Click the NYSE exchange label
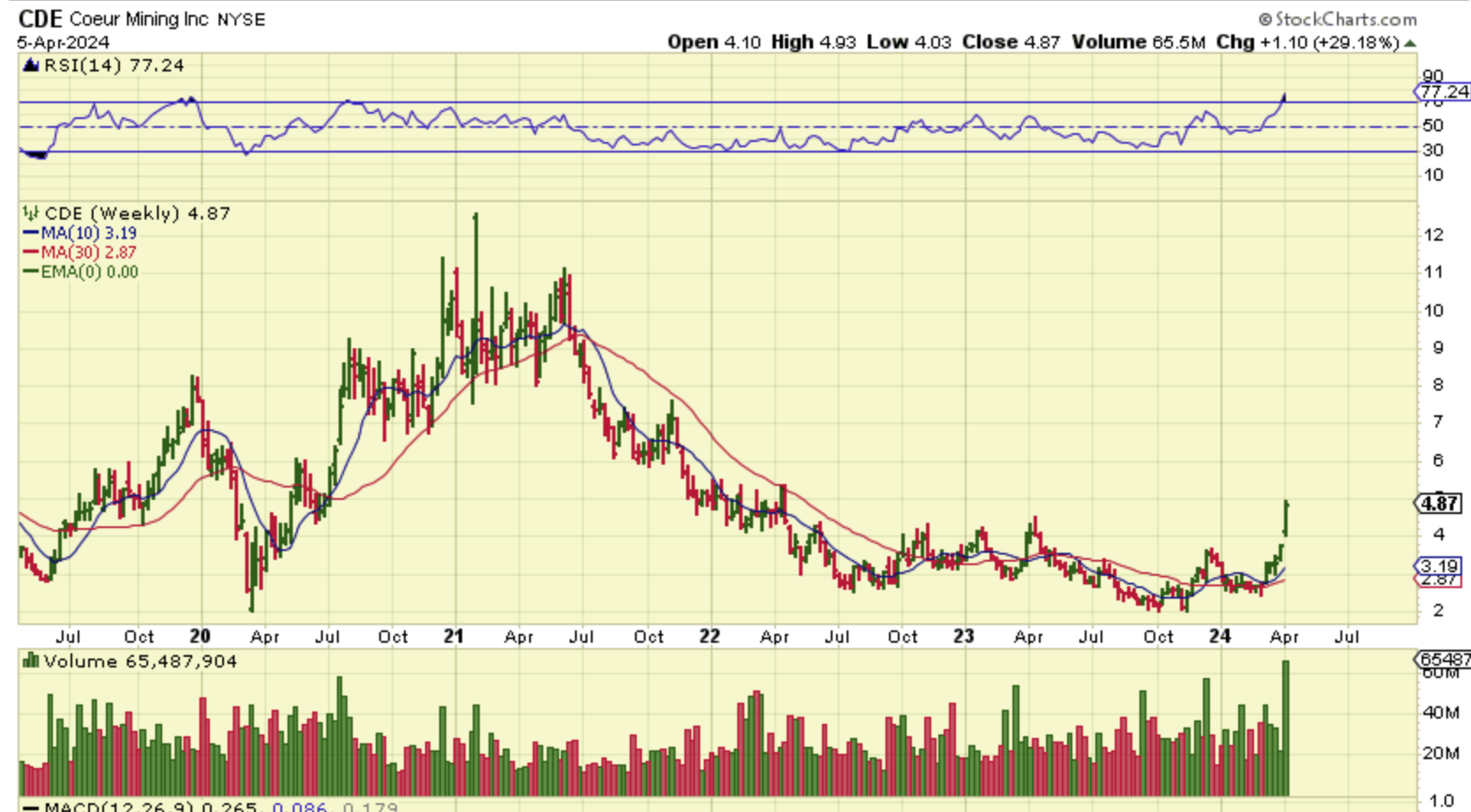This screenshot has width=1471, height=812. [x=242, y=19]
